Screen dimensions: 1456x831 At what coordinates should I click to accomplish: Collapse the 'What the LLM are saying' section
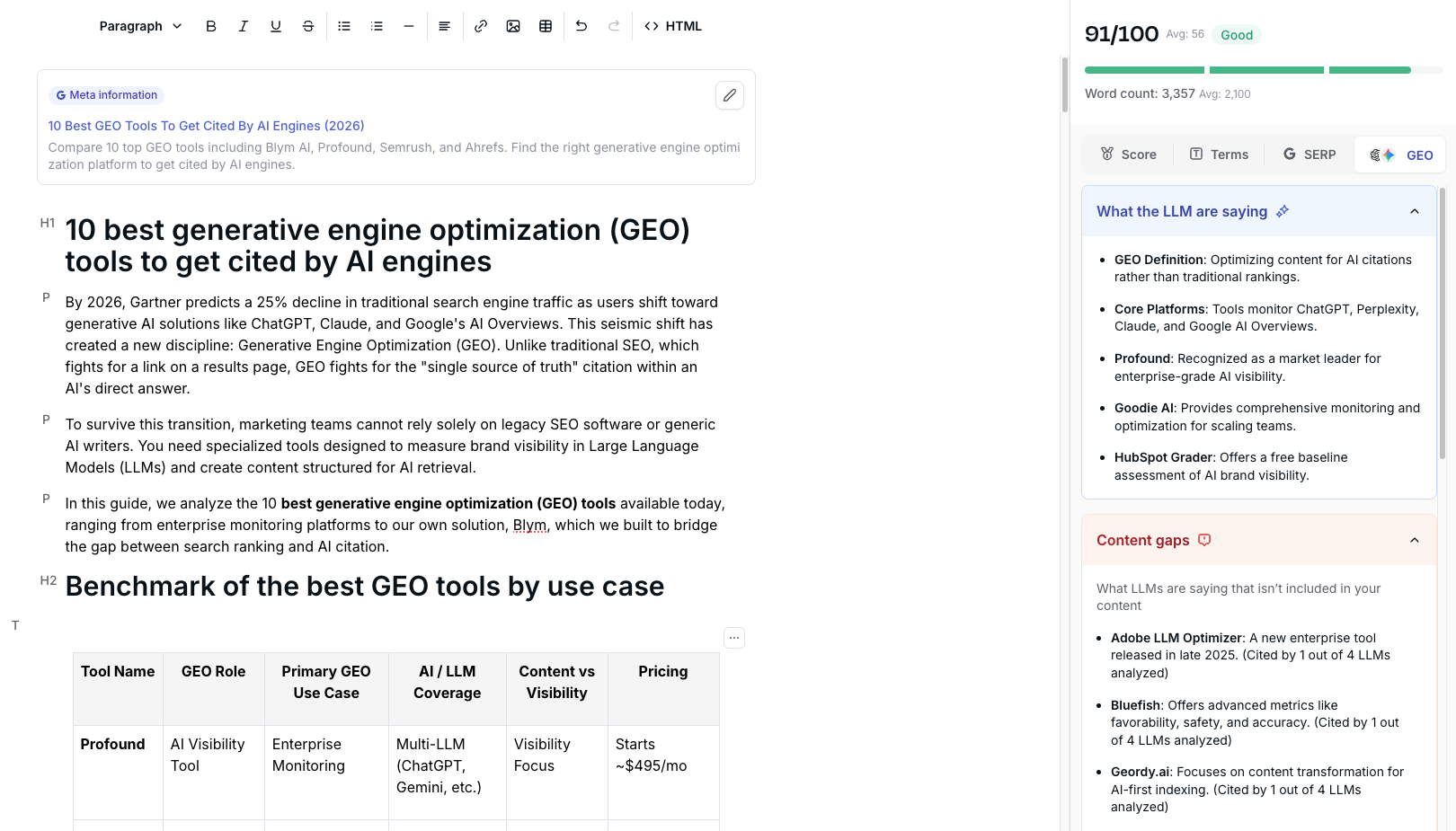coord(1415,211)
